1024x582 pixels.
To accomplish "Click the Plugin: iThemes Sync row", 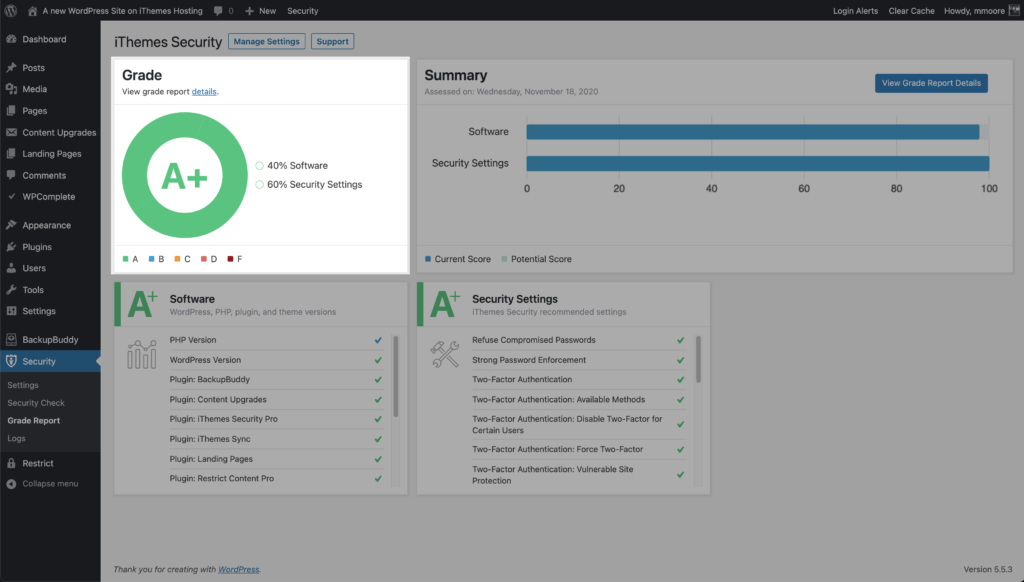I will 276,439.
